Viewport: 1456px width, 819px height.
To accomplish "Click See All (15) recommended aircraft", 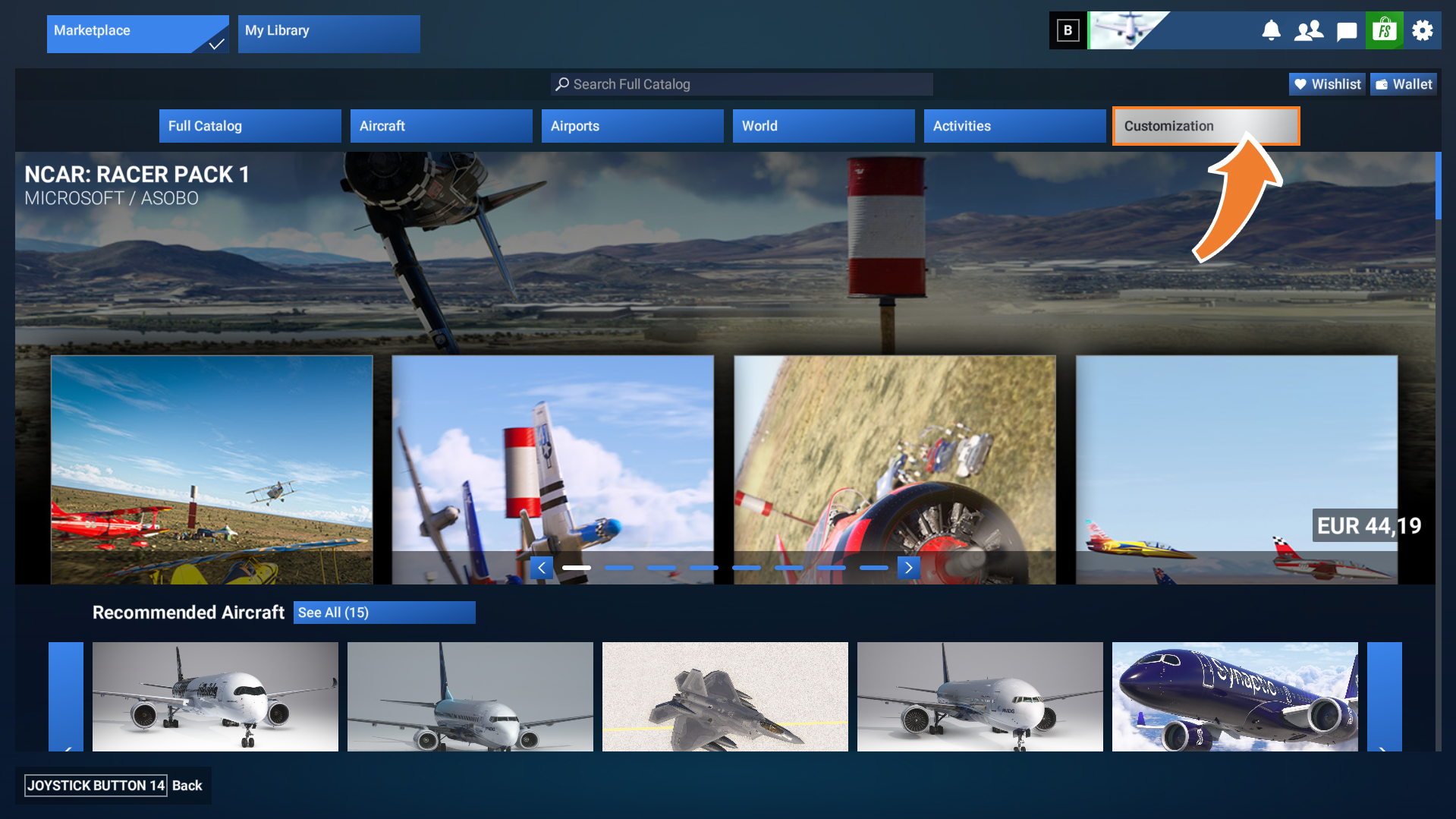I will [385, 613].
